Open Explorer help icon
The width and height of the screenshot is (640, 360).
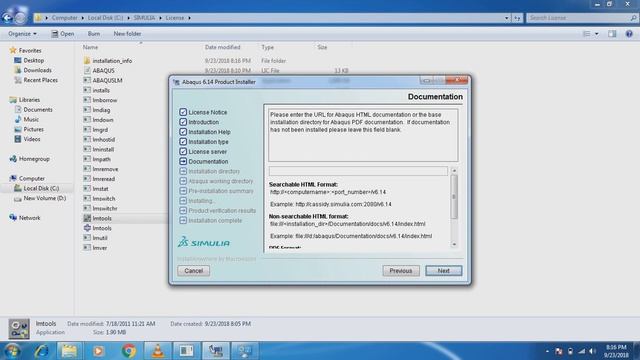[x=629, y=34]
